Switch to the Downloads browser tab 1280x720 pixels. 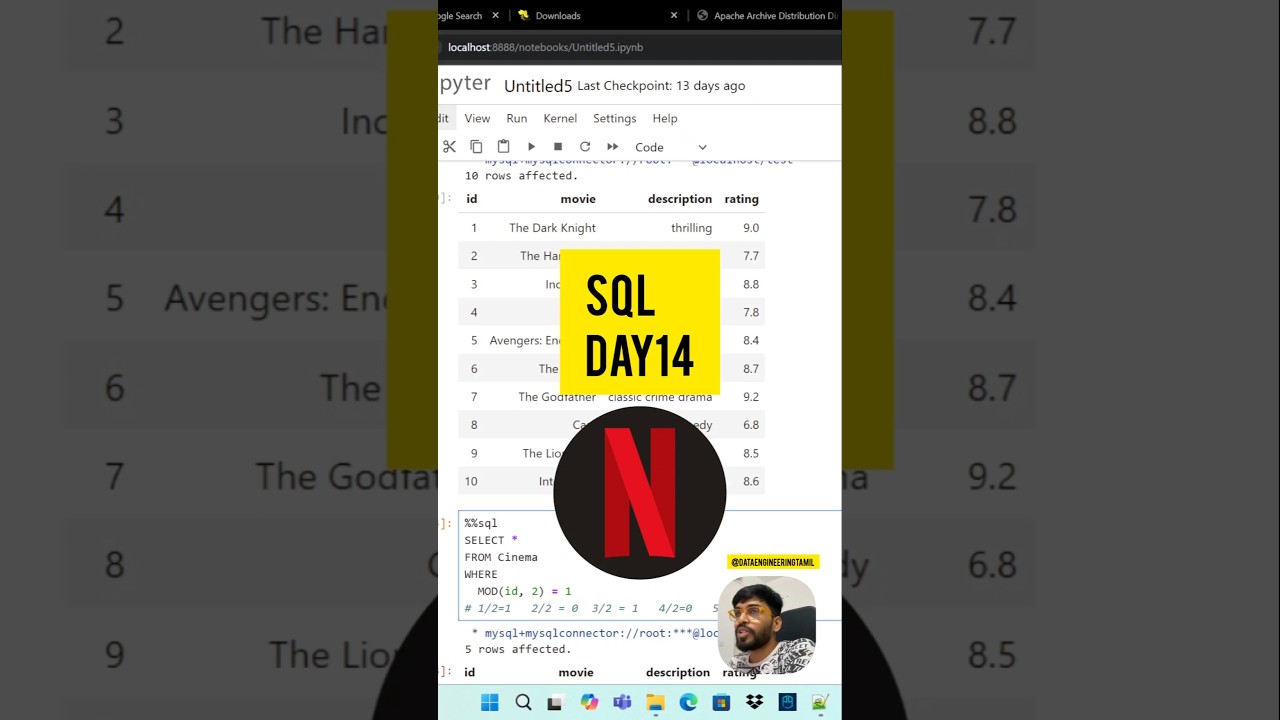point(557,15)
